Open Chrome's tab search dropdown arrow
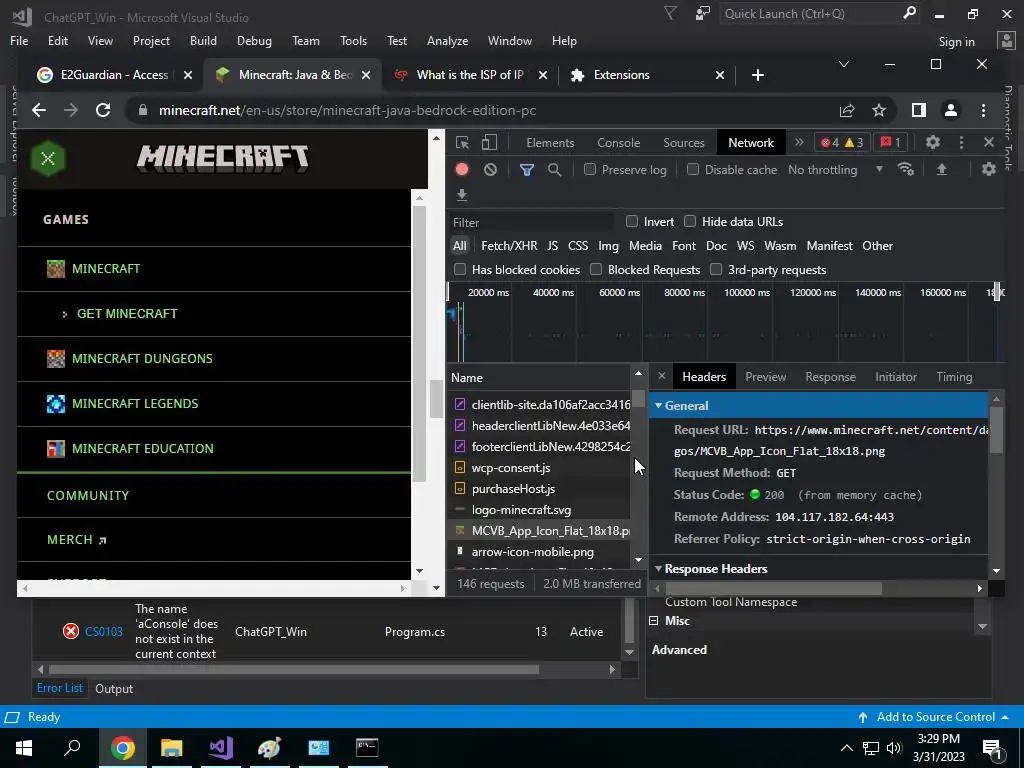1024x768 pixels. click(x=844, y=64)
